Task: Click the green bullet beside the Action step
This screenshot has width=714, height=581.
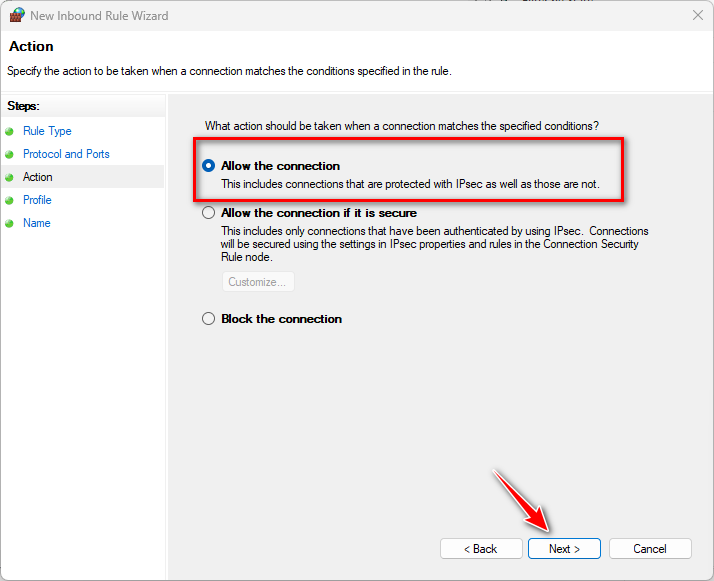Action: coord(10,177)
